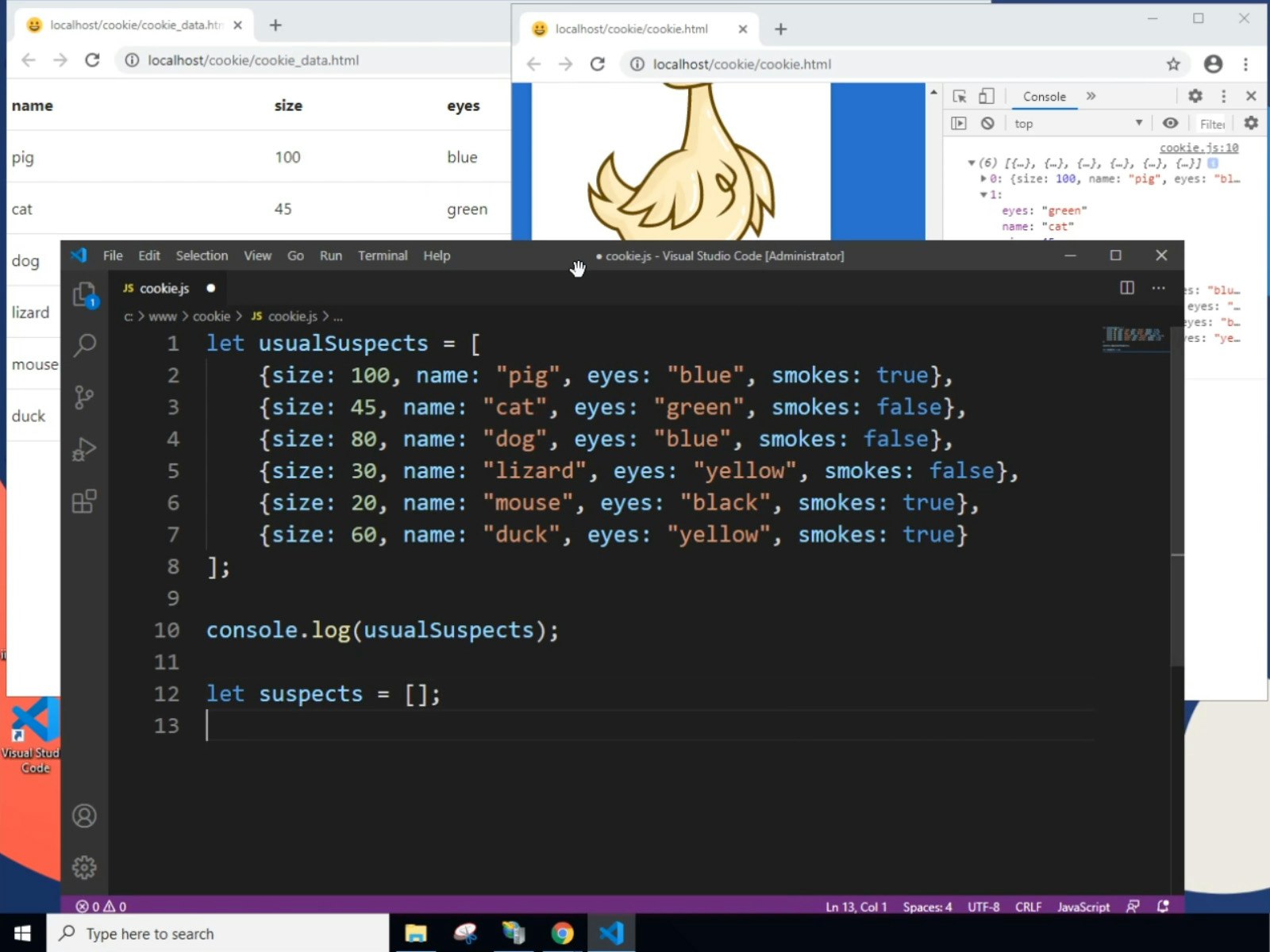The image size is (1270, 952).
Task: Toggle the eye watch icon in Console toolbar
Action: (1170, 123)
